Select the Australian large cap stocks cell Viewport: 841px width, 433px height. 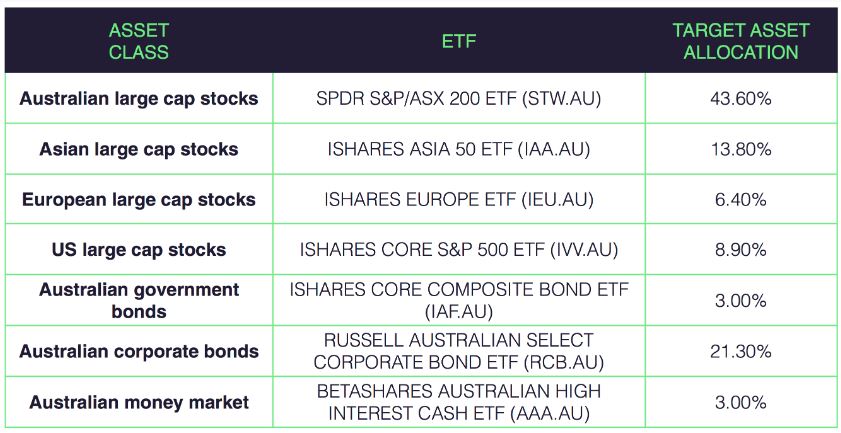[139, 99]
